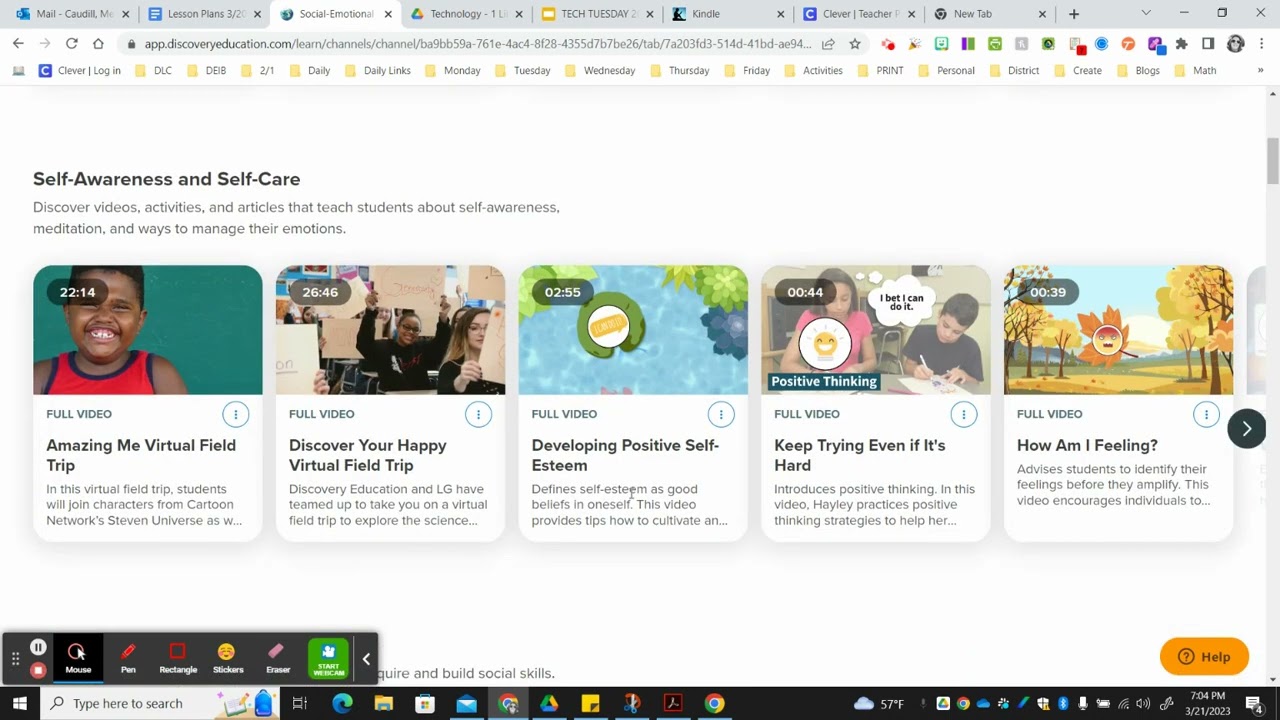Image resolution: width=1280 pixels, height=720 pixels.
Task: Click the address bar URL
Action: [478, 44]
